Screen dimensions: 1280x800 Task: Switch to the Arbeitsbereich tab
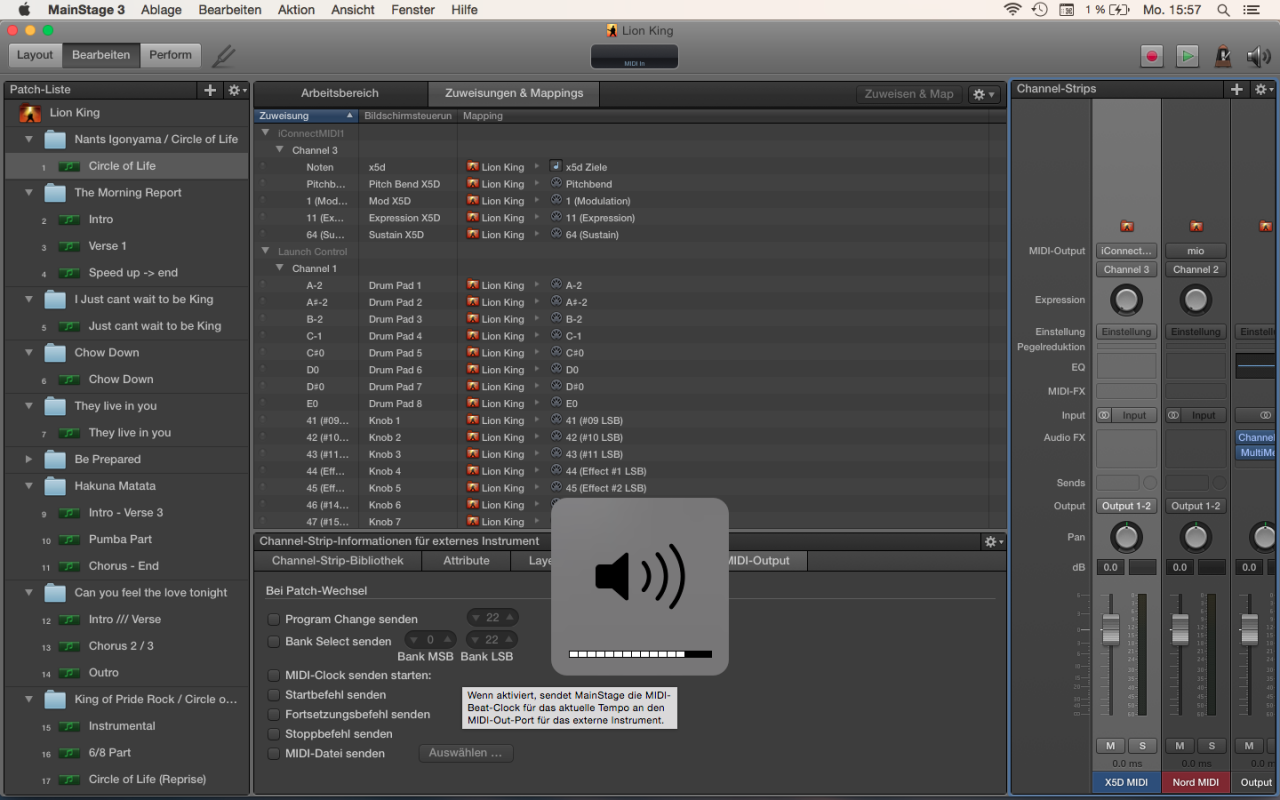(x=340, y=93)
